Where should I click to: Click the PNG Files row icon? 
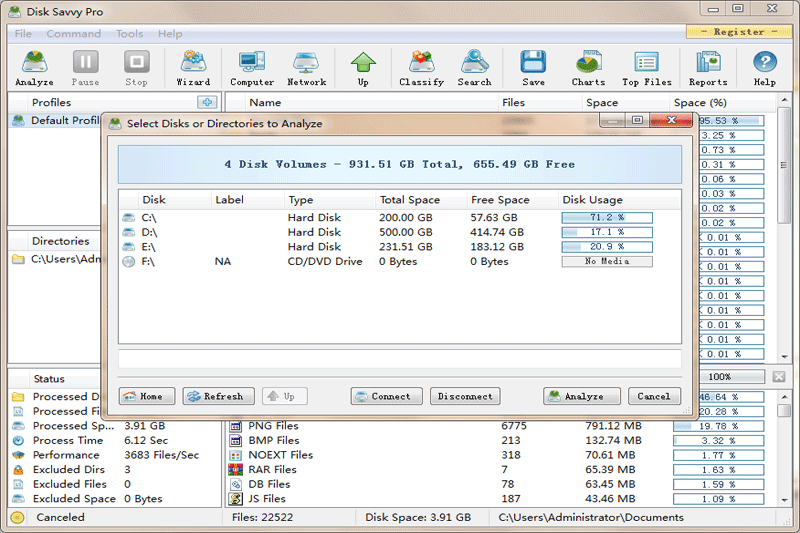click(x=236, y=426)
